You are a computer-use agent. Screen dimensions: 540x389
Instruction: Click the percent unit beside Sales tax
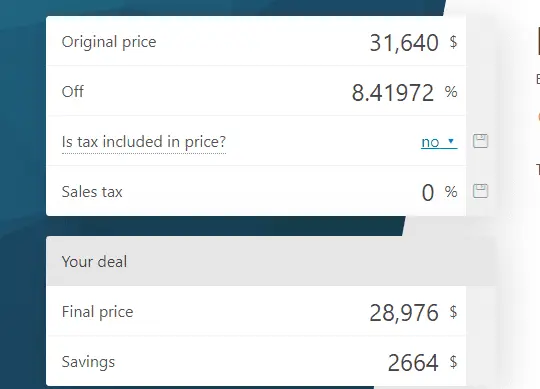click(451, 192)
